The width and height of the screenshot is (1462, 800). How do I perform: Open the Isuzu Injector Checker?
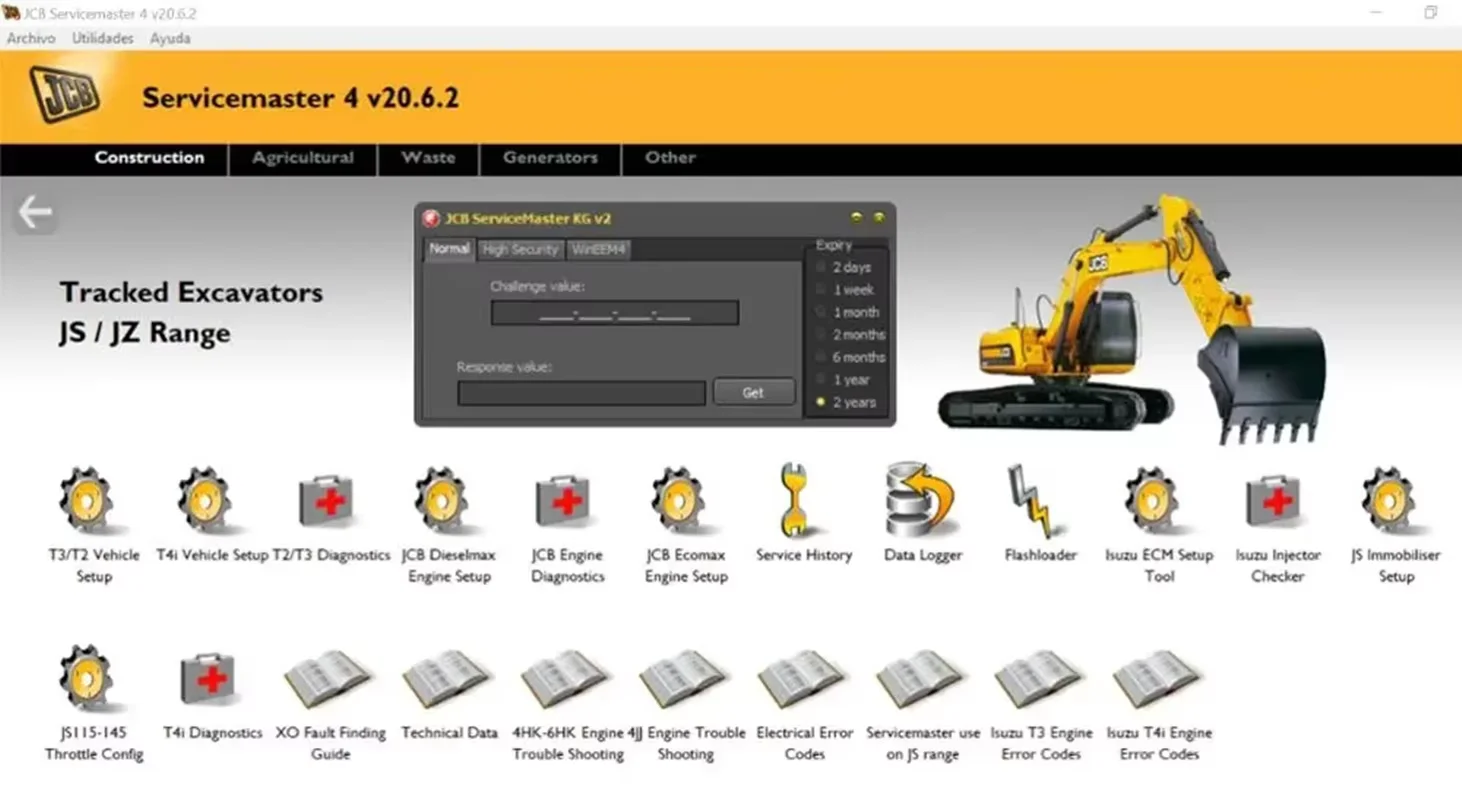point(1274,502)
